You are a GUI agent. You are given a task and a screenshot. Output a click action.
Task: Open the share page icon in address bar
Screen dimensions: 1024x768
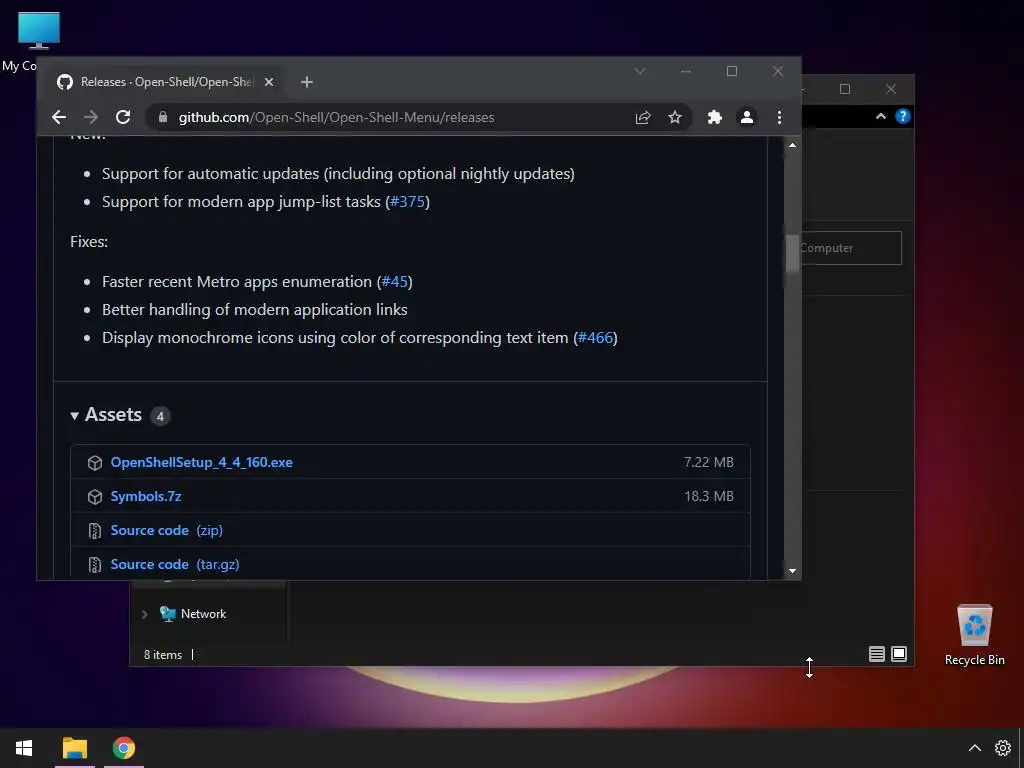[643, 118]
